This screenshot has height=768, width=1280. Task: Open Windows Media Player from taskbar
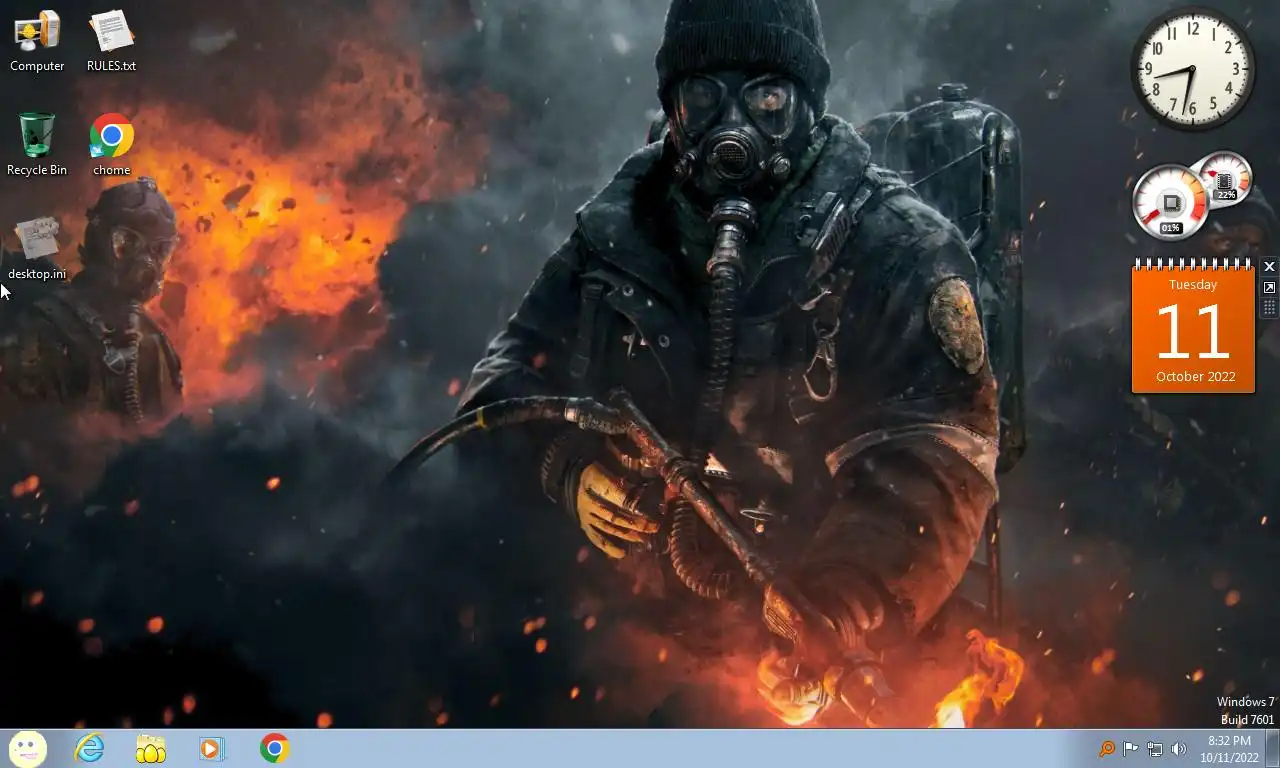point(212,748)
